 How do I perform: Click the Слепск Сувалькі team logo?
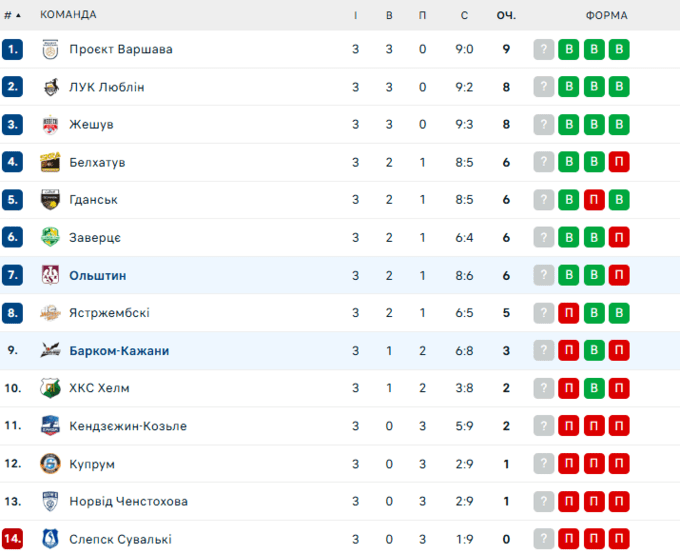(x=51, y=539)
